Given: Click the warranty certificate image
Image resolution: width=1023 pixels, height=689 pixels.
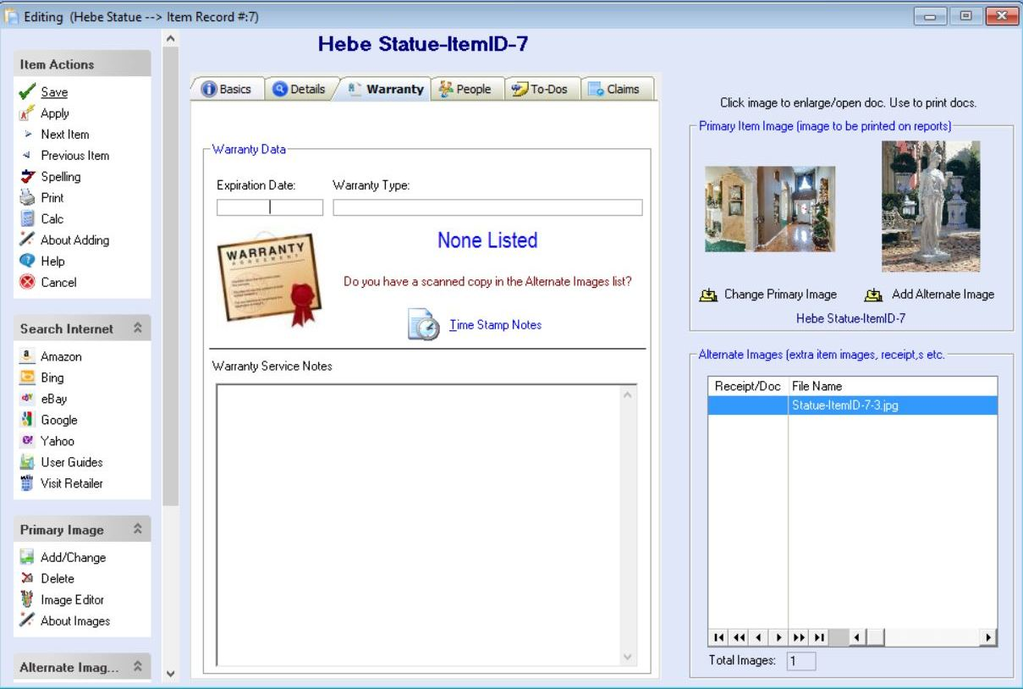Looking at the screenshot, I should pos(269,279).
